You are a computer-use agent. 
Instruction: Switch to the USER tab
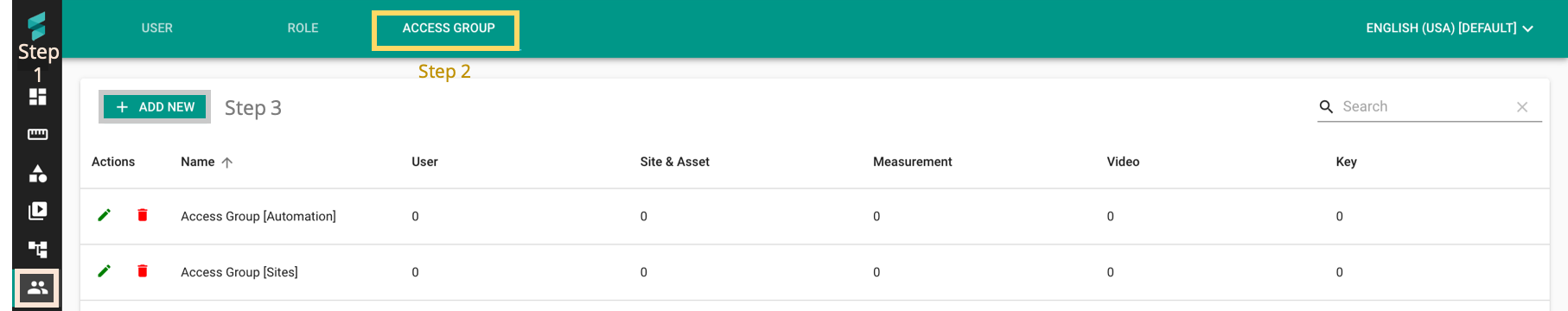pyautogui.click(x=157, y=29)
